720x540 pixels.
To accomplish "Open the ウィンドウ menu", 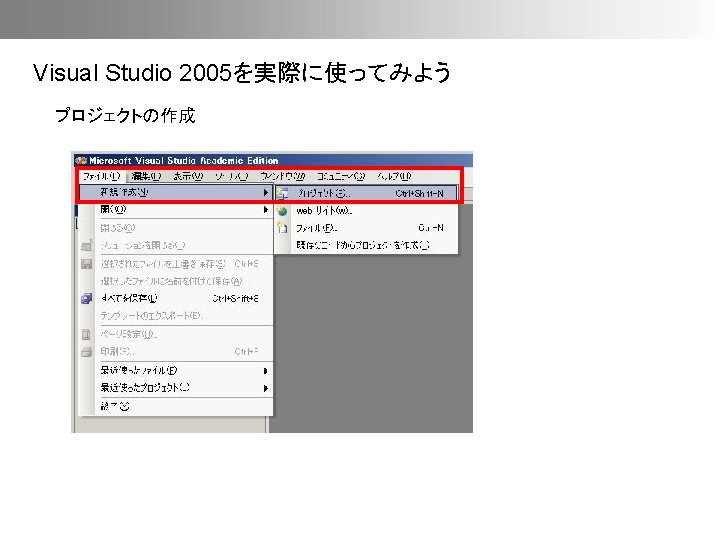I will pyautogui.click(x=283, y=176).
